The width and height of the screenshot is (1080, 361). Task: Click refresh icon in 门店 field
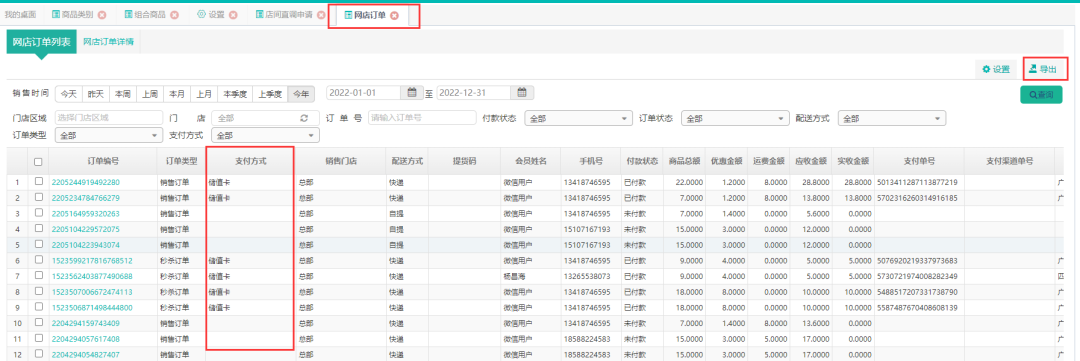[304, 118]
